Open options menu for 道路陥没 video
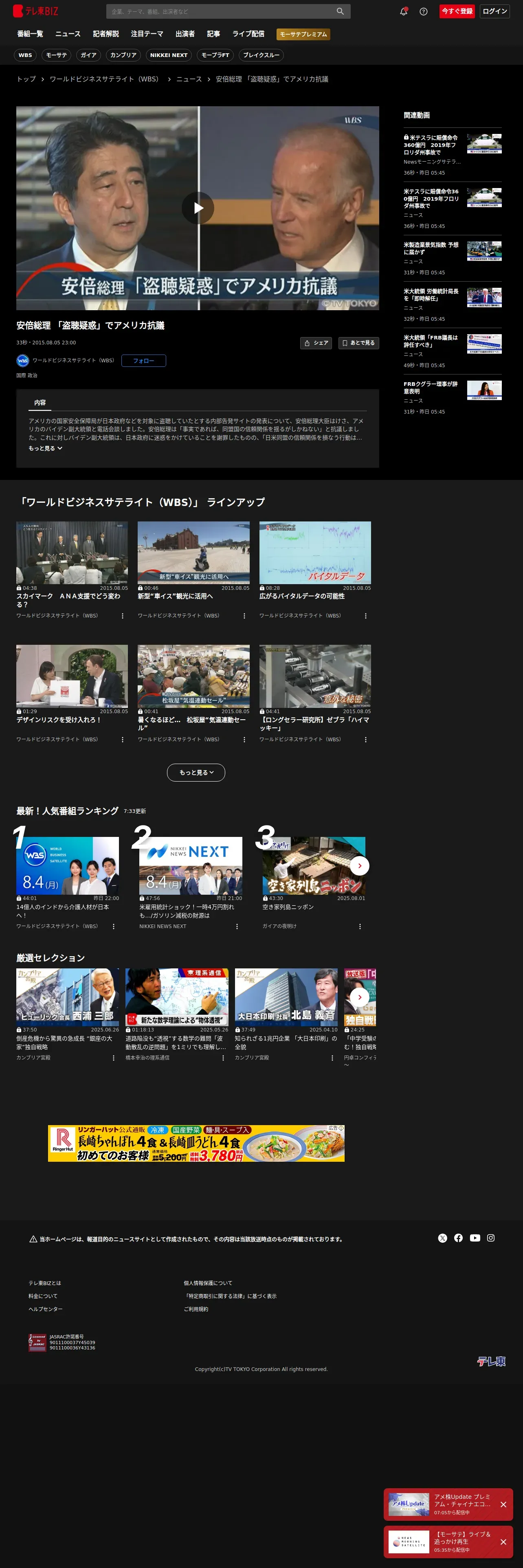Screen dimensions: 523x1568 (x=223, y=1058)
